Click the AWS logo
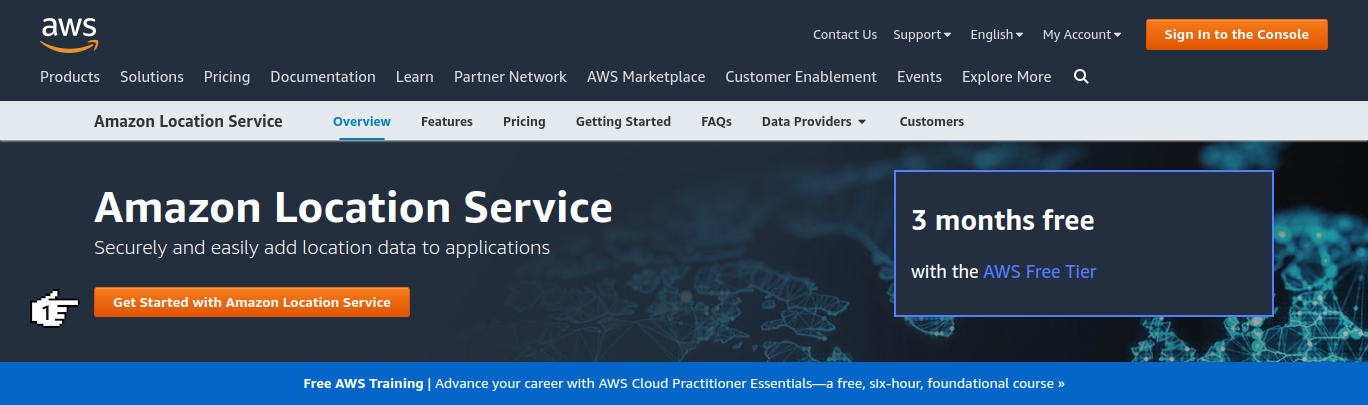 (69, 34)
